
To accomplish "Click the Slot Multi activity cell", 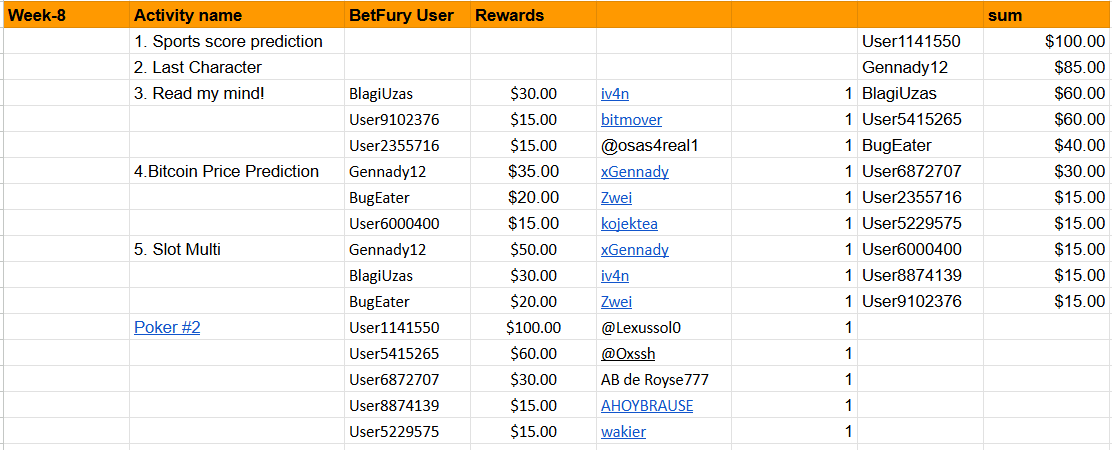I will [237, 249].
